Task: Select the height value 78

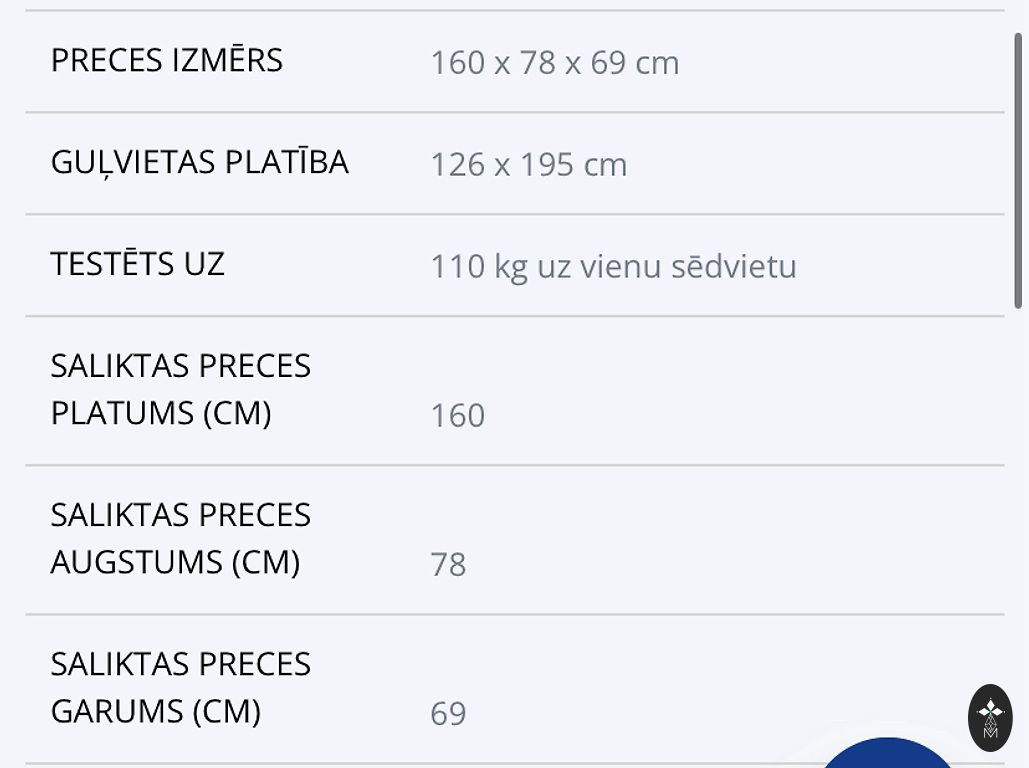Action: (x=448, y=564)
